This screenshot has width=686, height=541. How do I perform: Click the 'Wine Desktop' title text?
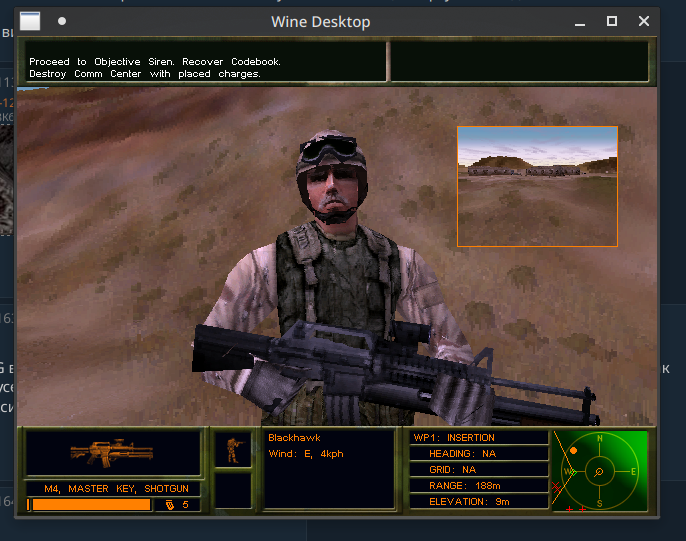(x=321, y=22)
